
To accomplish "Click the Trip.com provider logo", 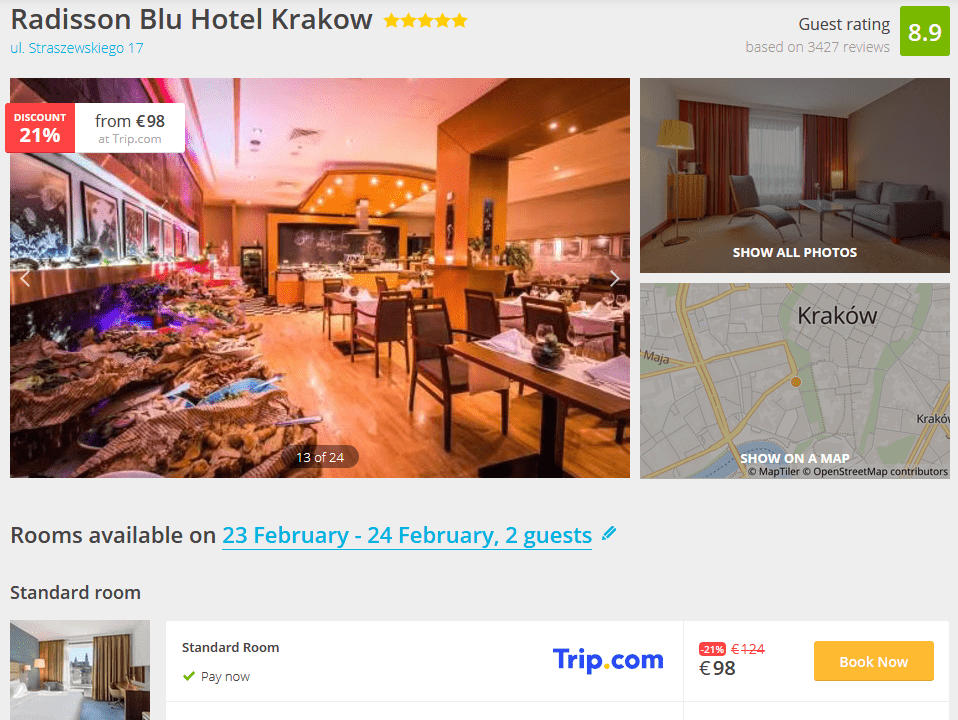I will pos(608,660).
